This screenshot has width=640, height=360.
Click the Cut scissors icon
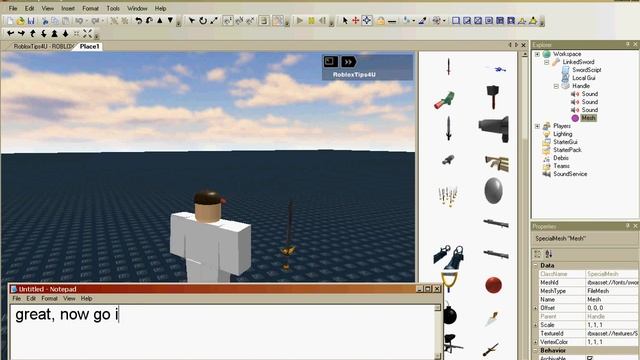[45, 20]
